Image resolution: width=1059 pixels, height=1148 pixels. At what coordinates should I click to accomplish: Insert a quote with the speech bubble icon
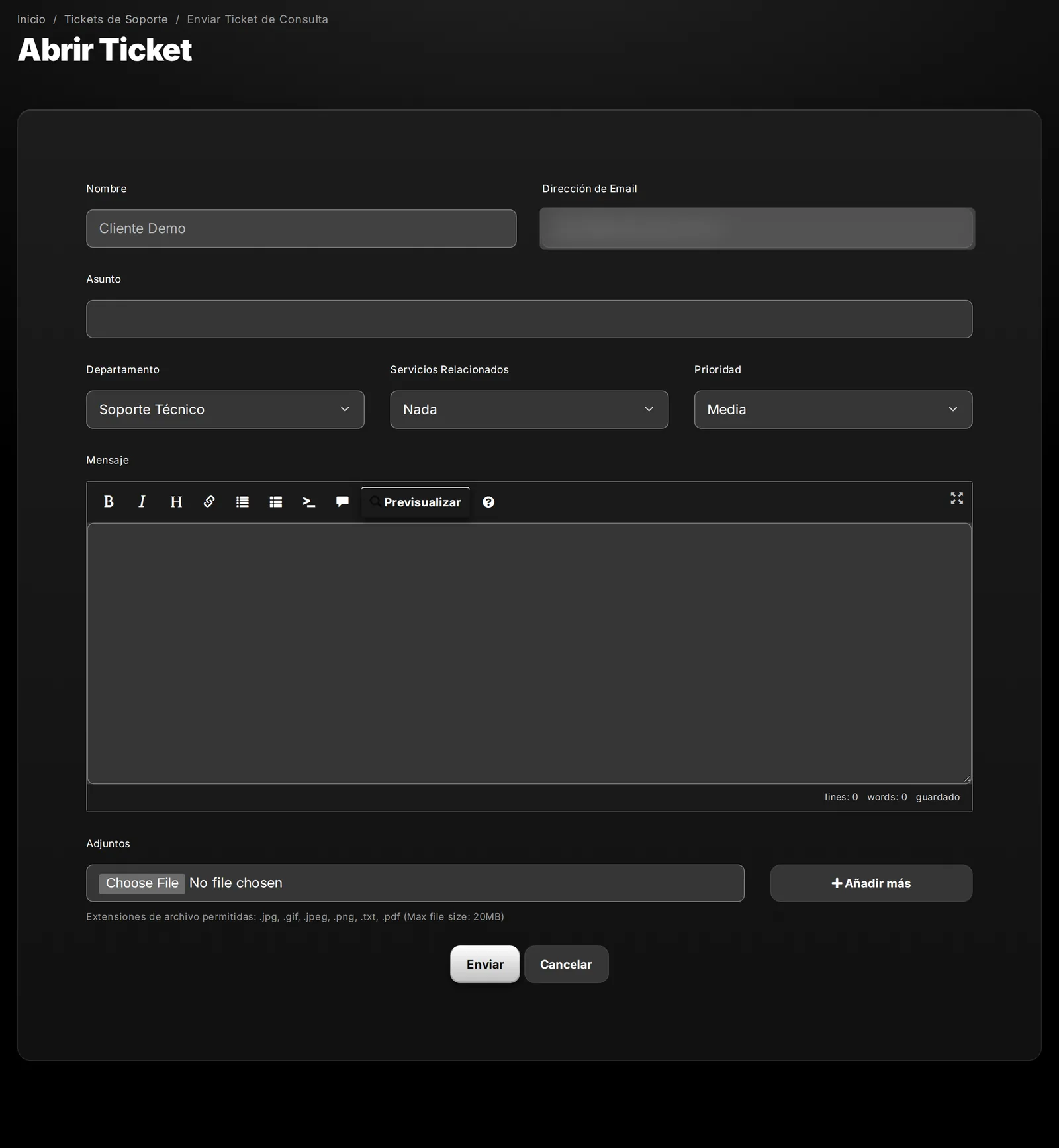pyautogui.click(x=342, y=502)
